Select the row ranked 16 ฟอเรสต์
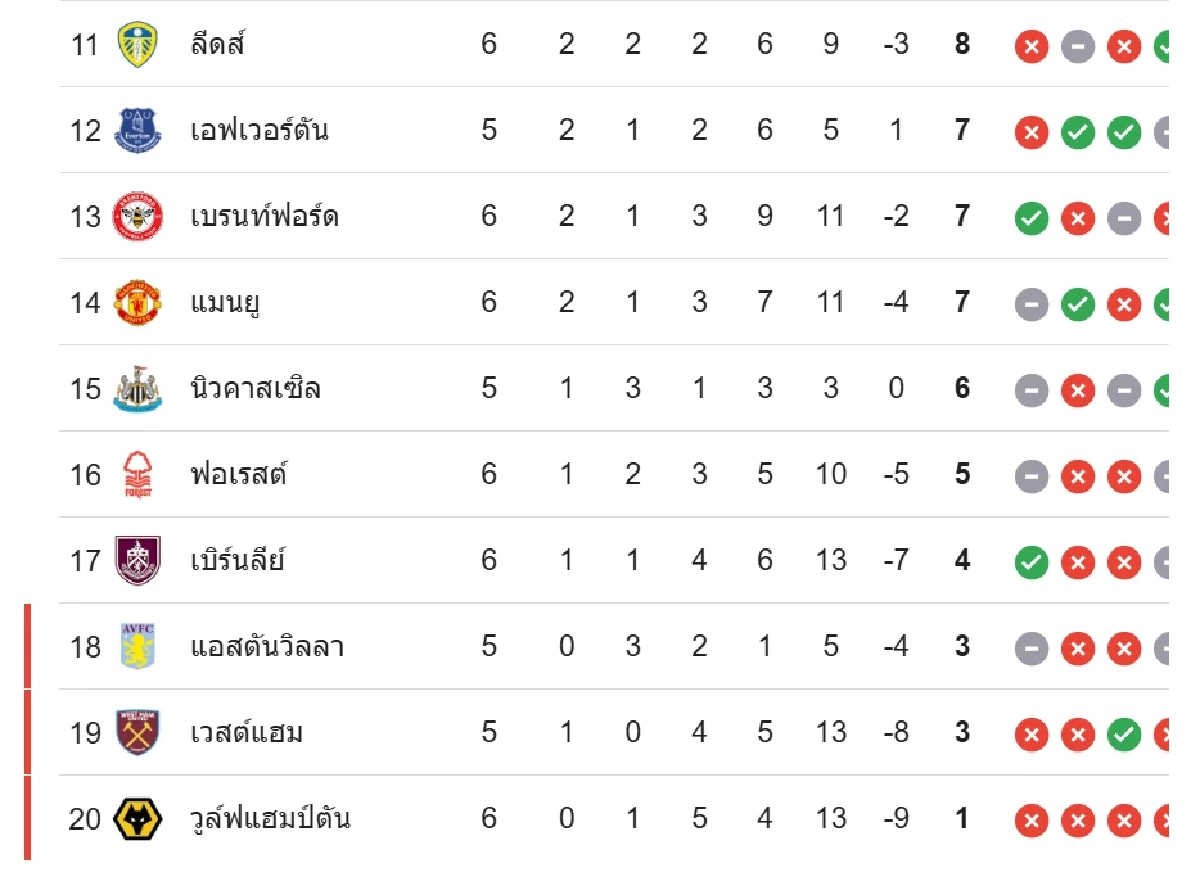This screenshot has height=872, width=1200. (613, 474)
